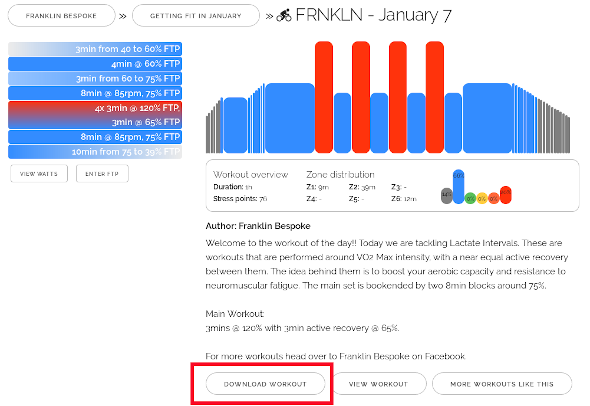This screenshot has height=406, width=590.
Task: Click the last red interval bar in chart
Action: (x=435, y=97)
